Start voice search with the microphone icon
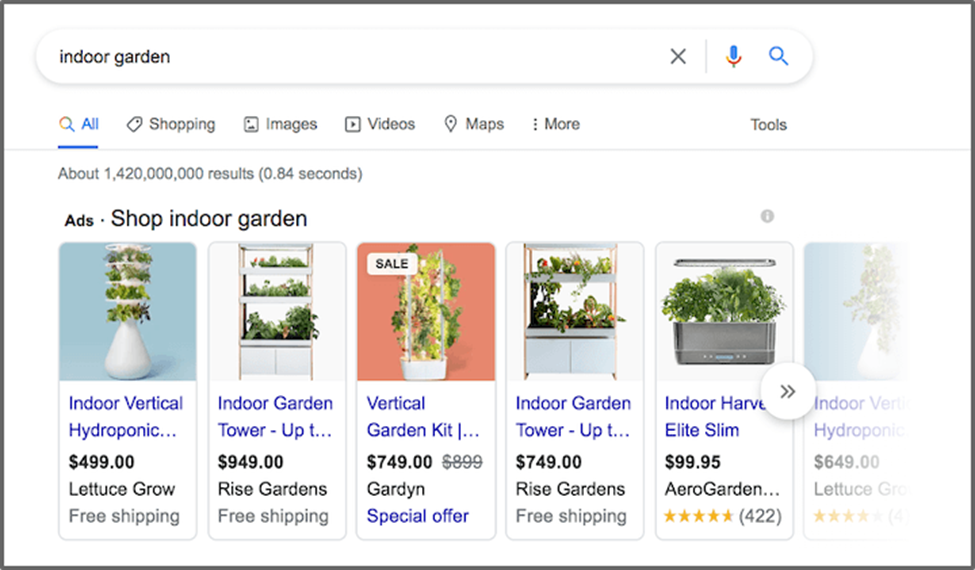Image resolution: width=975 pixels, height=570 pixels. [x=733, y=57]
